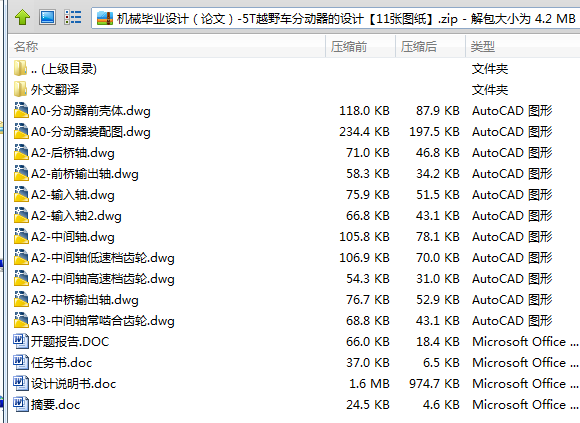Click the 1.6 MB size value

click(x=369, y=384)
